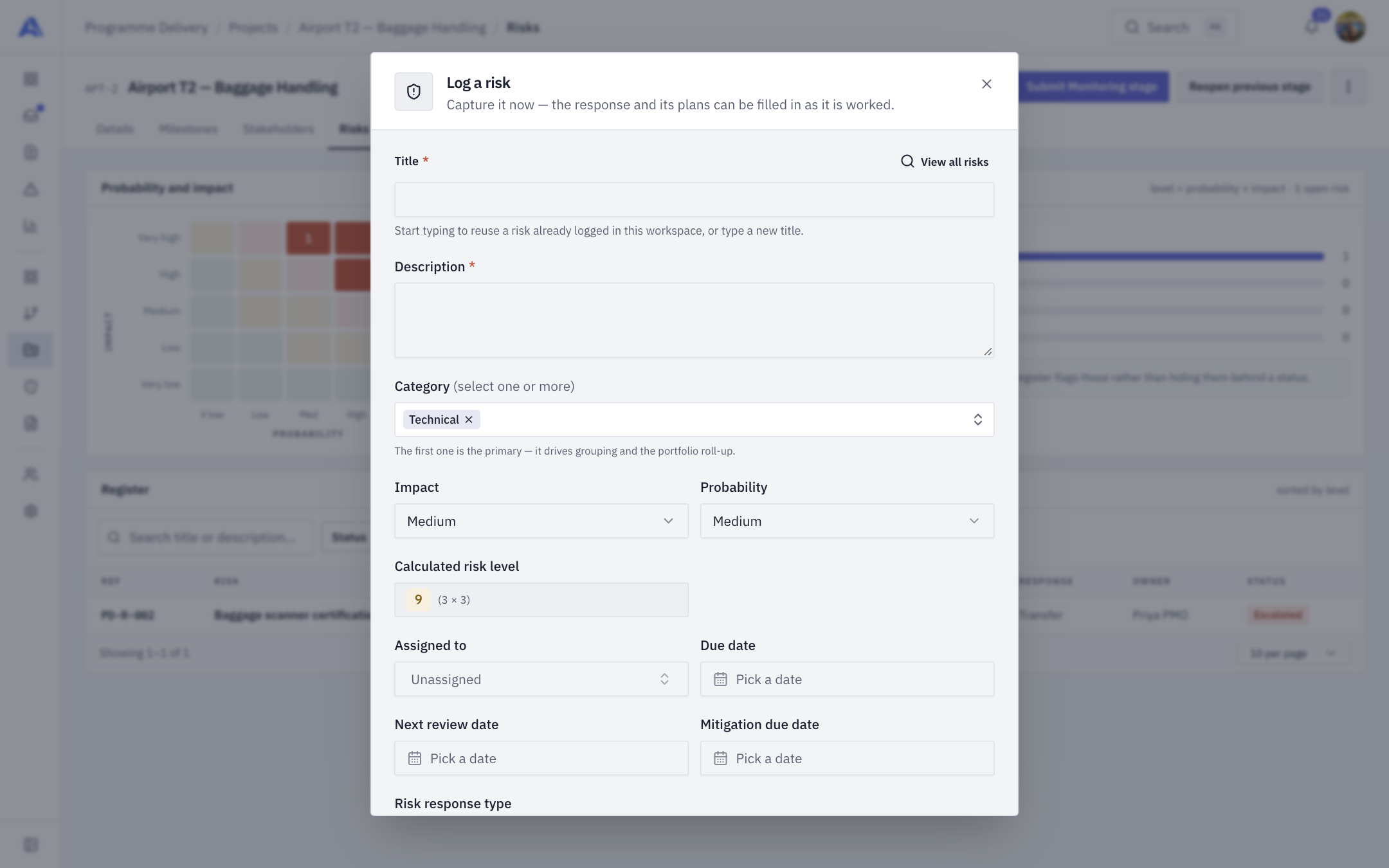This screenshot has height=868, width=1389.
Task: Close the Log a risk dialog
Action: [x=986, y=84]
